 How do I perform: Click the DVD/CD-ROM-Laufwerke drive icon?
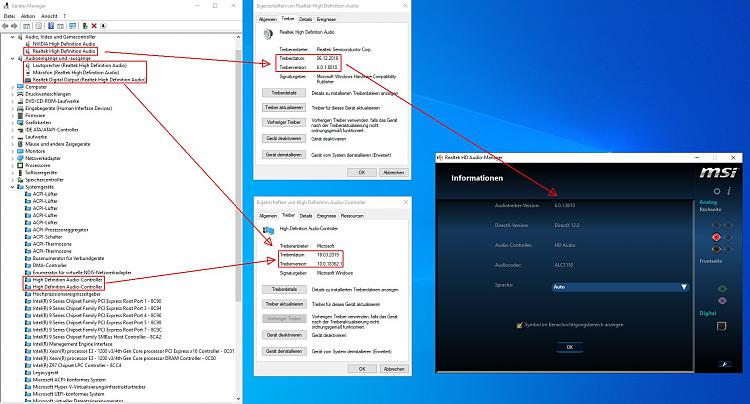(20, 101)
